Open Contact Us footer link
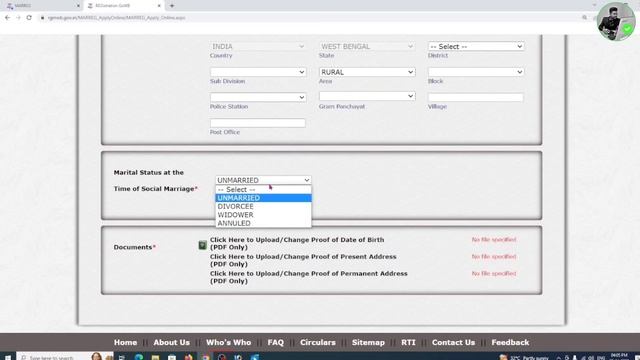Image resolution: width=640 pixels, height=360 pixels. pyautogui.click(x=453, y=342)
